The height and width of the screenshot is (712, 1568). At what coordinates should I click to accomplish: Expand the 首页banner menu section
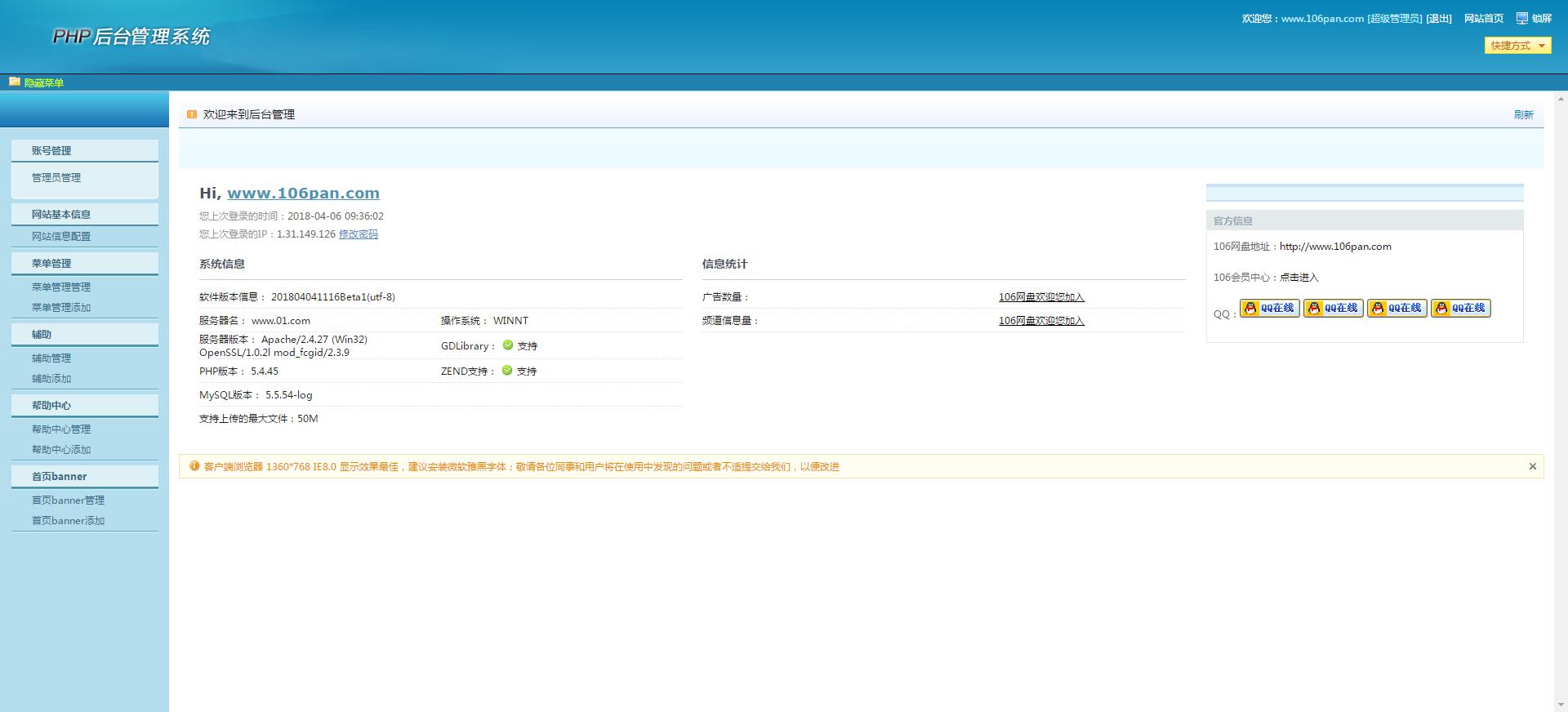click(x=85, y=476)
